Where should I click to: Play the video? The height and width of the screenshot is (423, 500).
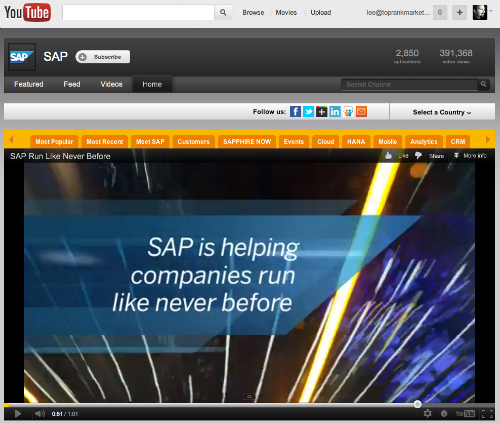18,414
